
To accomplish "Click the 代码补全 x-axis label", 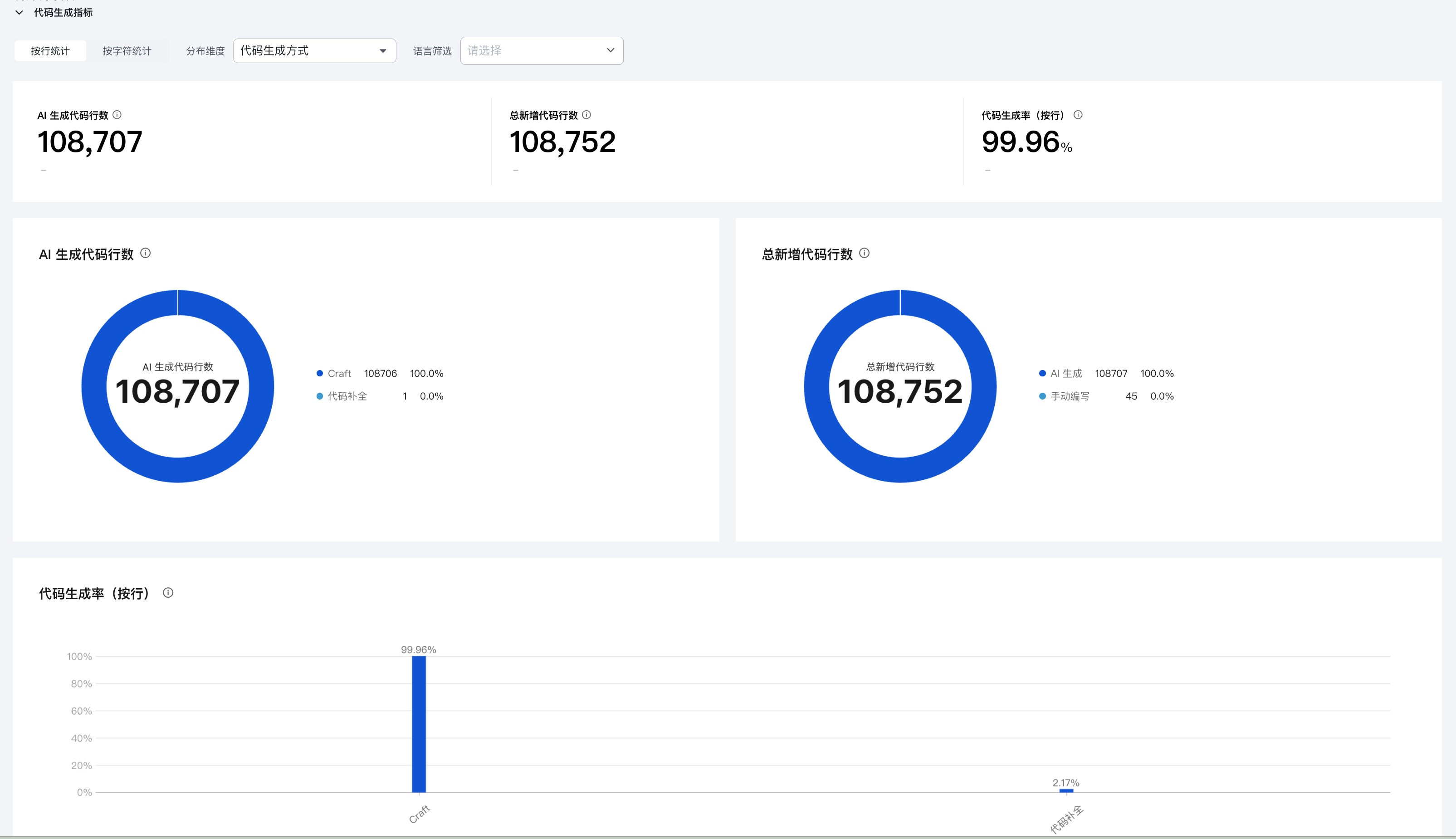I will (x=1066, y=819).
